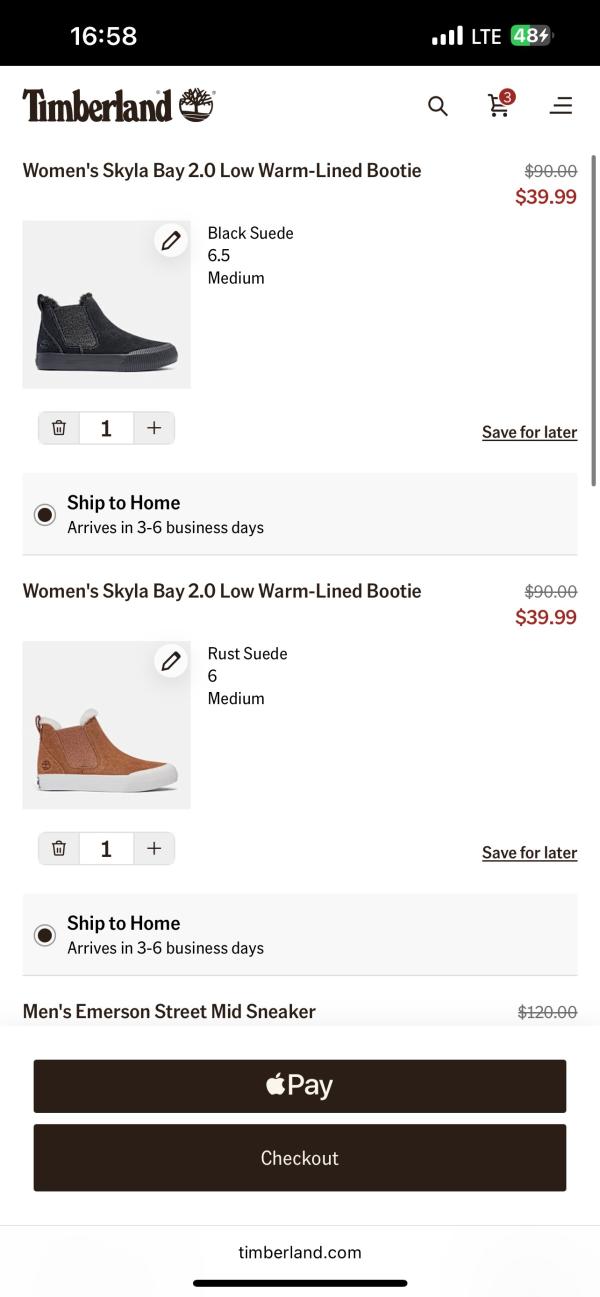Image resolution: width=600 pixels, height=1297 pixels.
Task: Select Ship to Home for Rust Suede bootie
Action: [x=45, y=935]
